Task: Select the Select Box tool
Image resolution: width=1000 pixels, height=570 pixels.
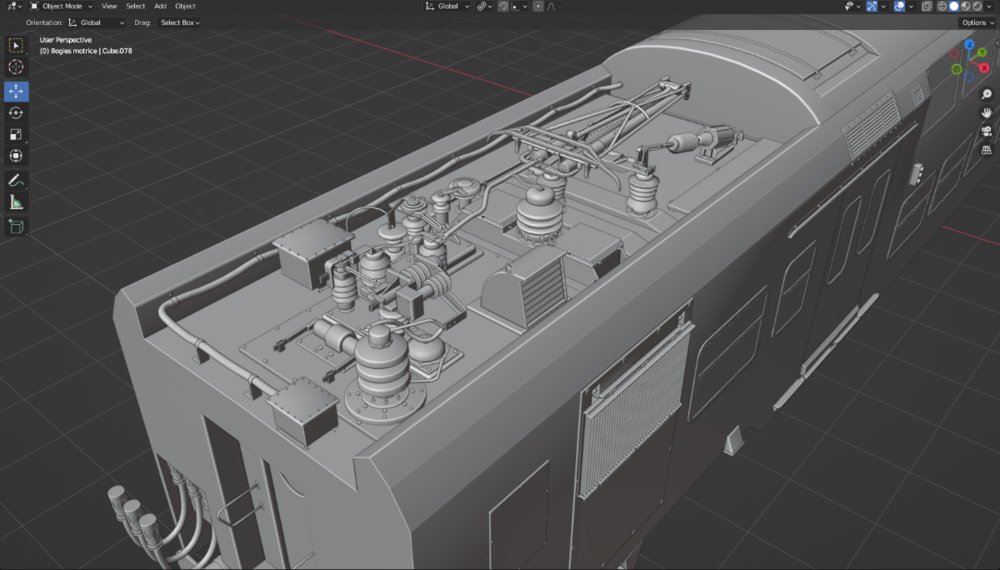Action: (16, 45)
